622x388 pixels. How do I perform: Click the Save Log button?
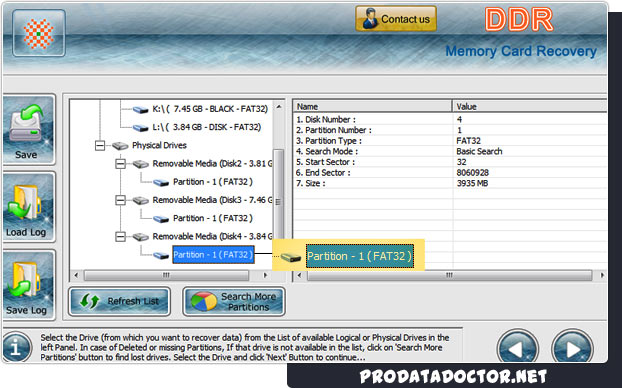[28, 284]
